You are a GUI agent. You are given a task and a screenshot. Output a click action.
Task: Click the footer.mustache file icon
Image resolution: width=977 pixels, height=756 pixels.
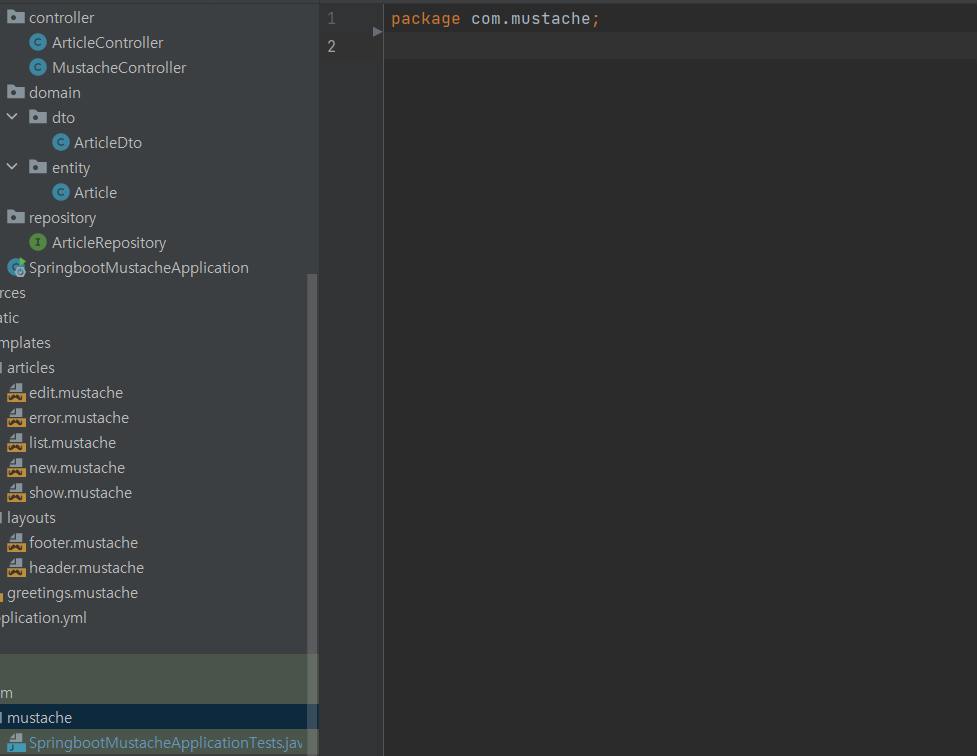point(16,543)
